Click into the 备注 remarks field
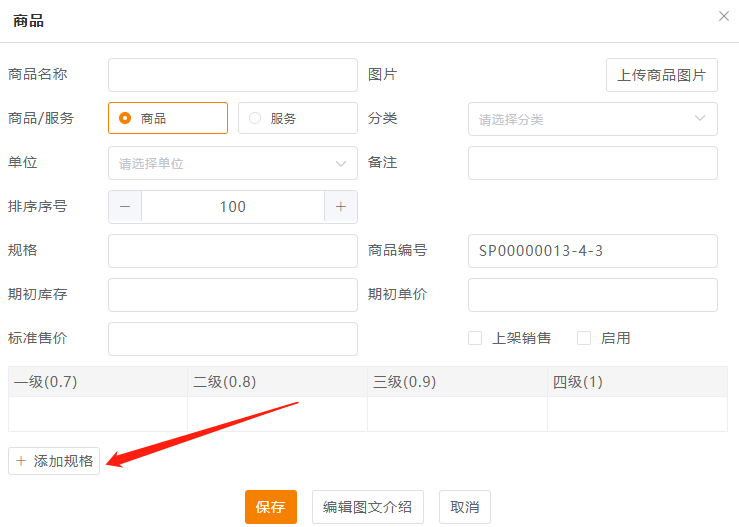This screenshot has height=527, width=739. pos(592,163)
